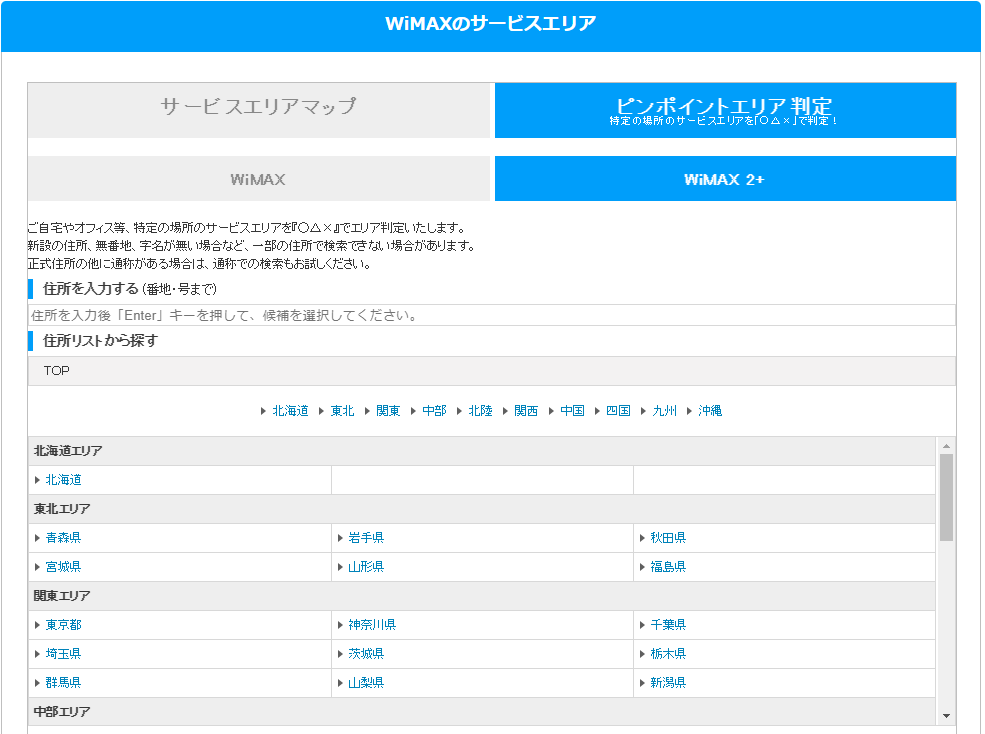985x734 pixels.
Task: Jump to 沖縄 region link
Action: pos(710,410)
